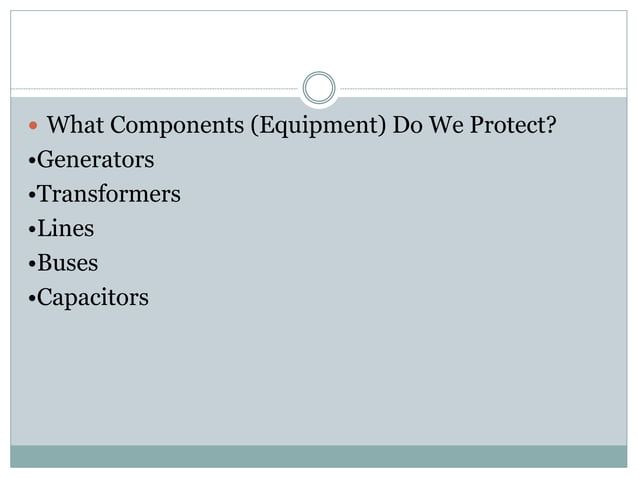Click the bullet dot before Capacitors
The width and height of the screenshot is (638, 478).
coord(32,299)
